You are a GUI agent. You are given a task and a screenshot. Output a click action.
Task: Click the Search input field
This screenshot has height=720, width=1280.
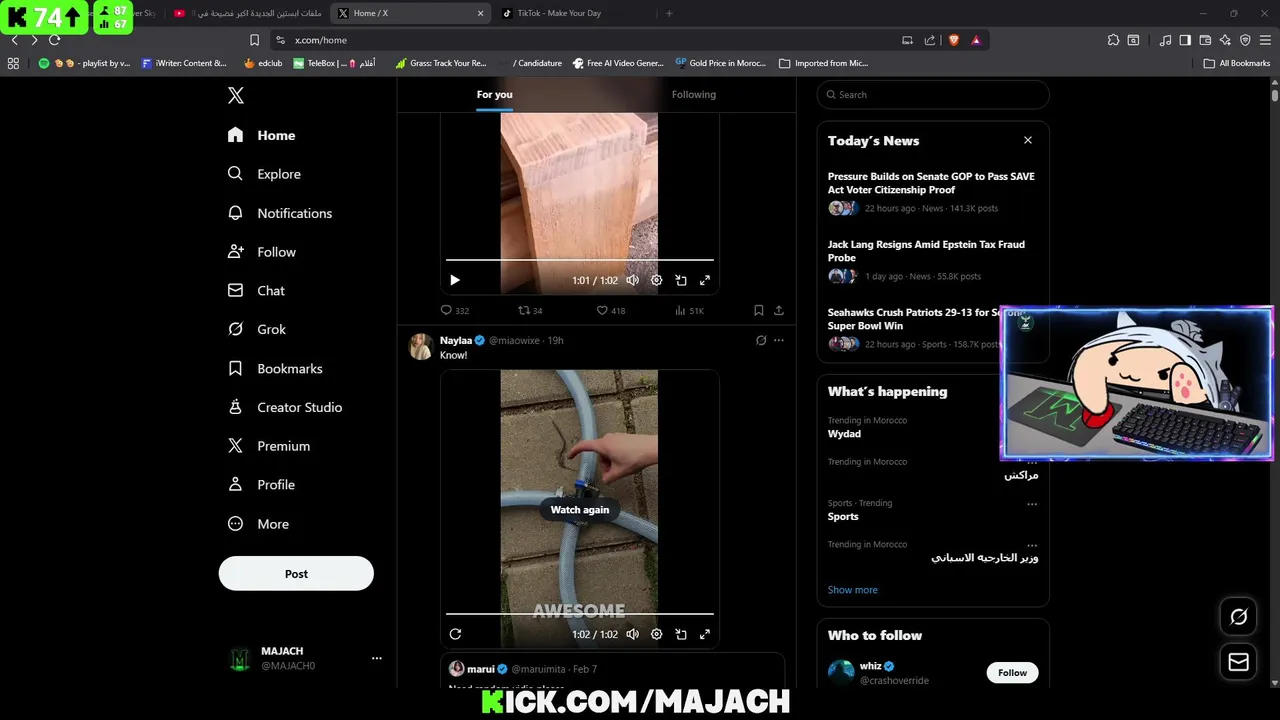point(933,94)
